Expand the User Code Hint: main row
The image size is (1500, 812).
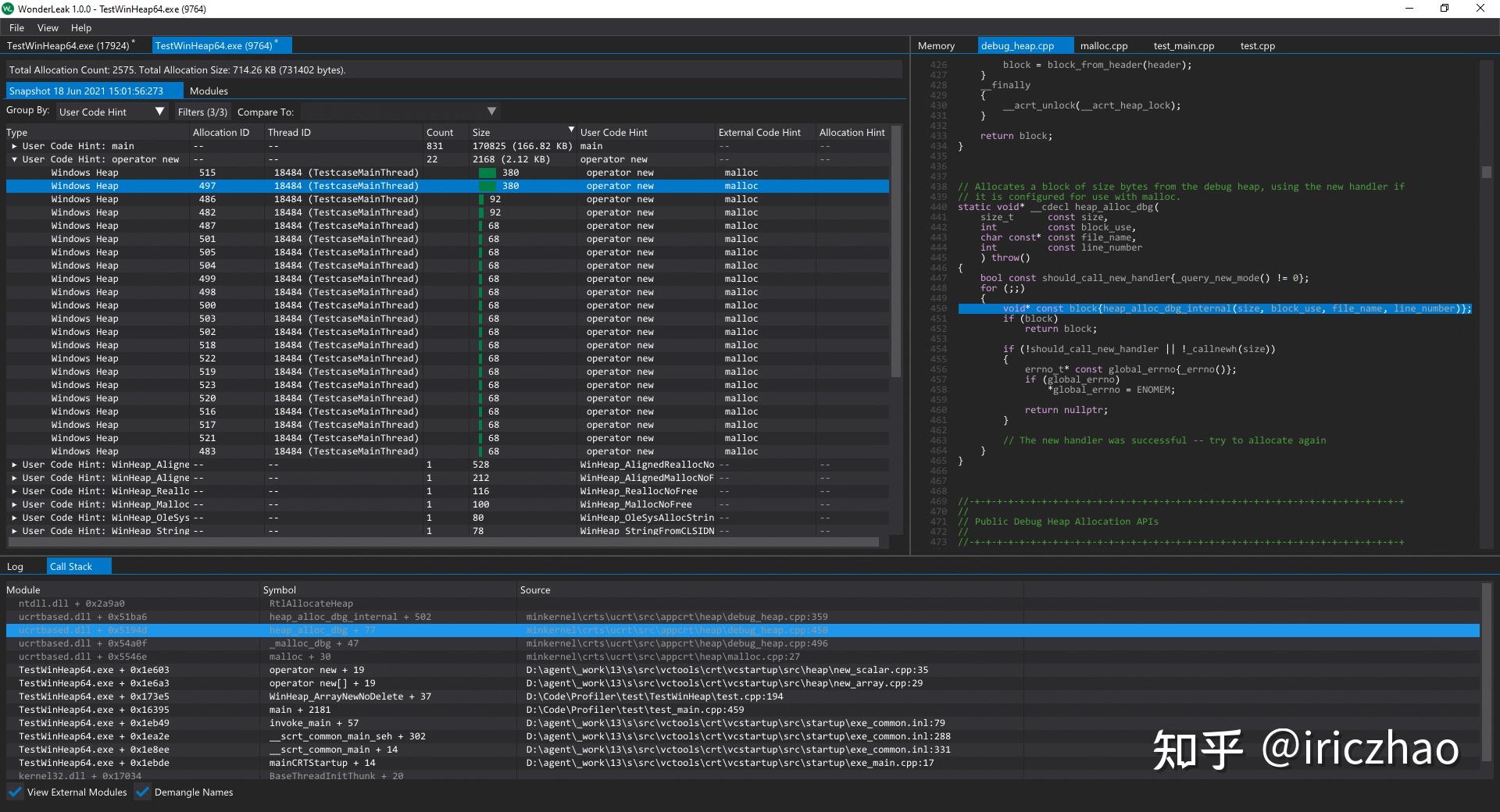click(14, 146)
